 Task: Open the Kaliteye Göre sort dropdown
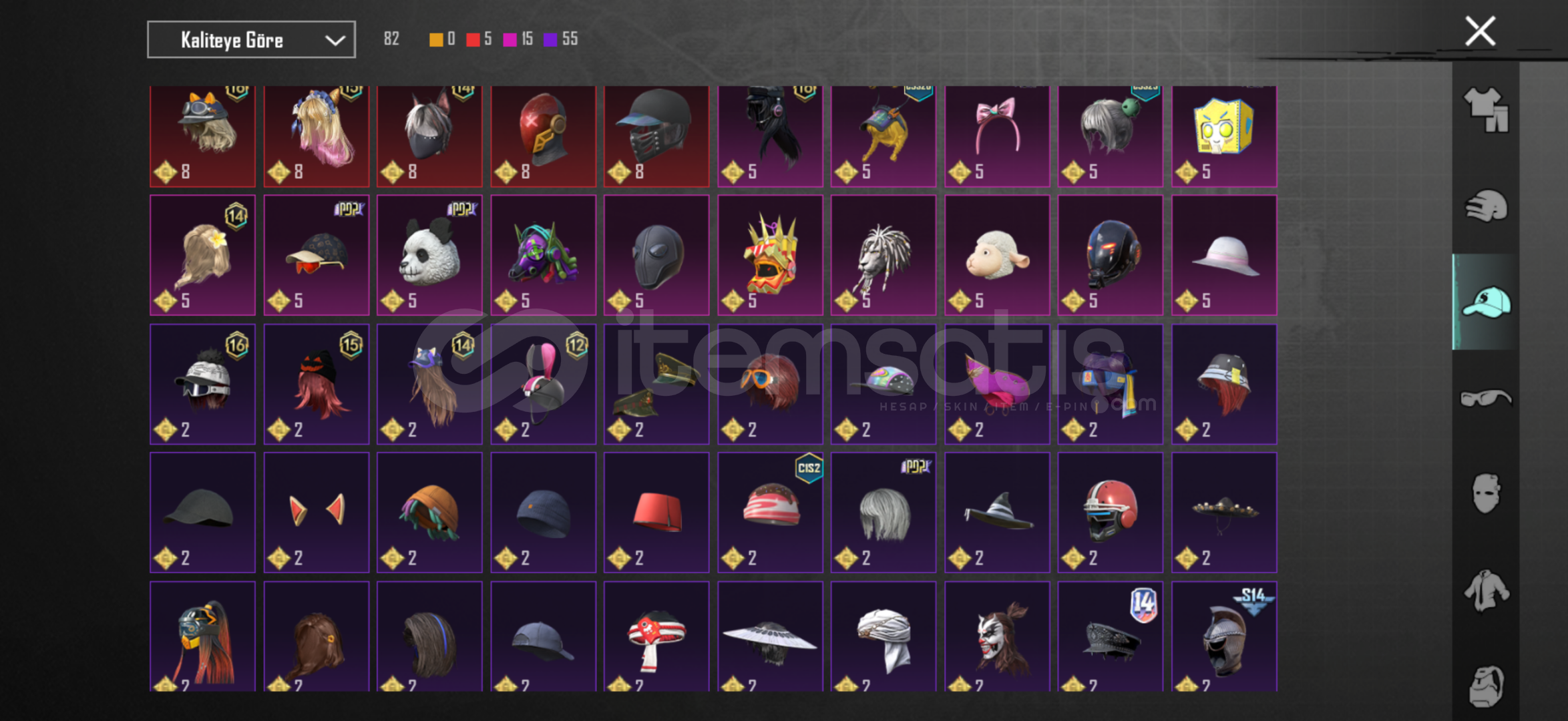point(251,40)
